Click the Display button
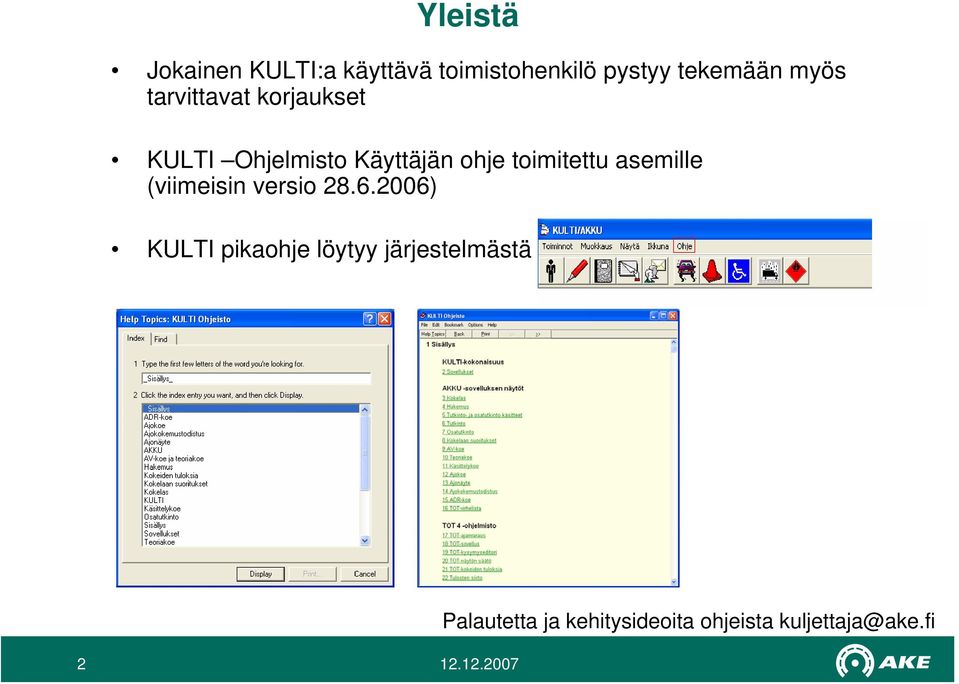 click(261, 574)
